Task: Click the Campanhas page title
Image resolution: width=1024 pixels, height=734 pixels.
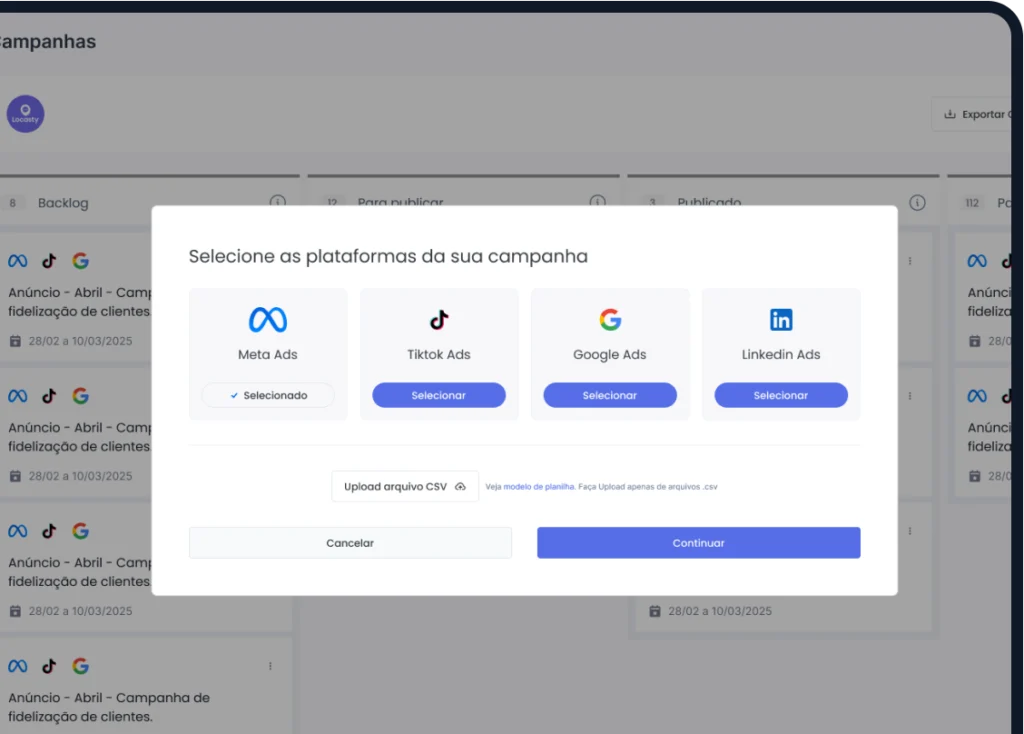Action: tap(48, 42)
